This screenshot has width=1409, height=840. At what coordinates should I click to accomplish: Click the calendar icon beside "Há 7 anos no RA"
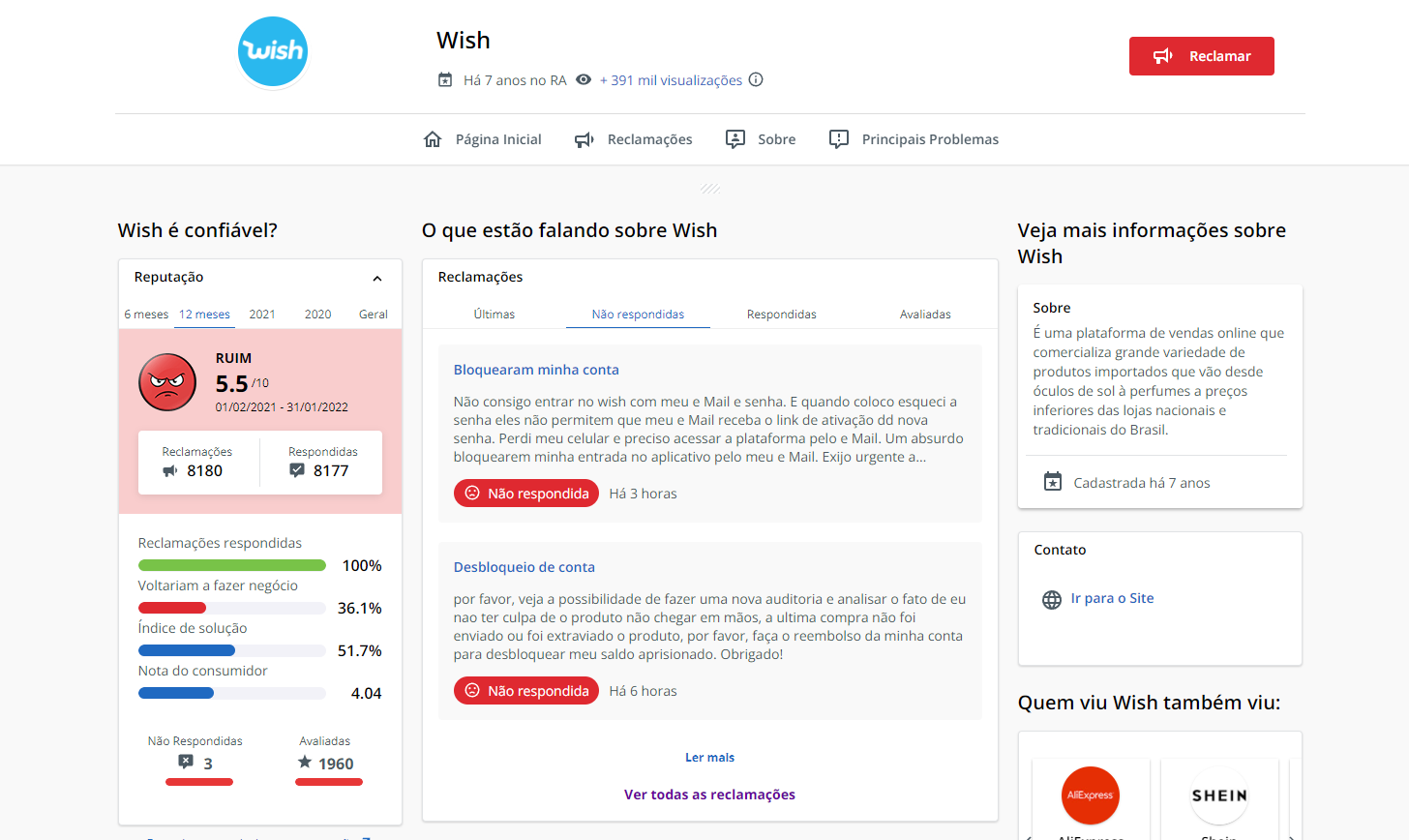click(445, 80)
